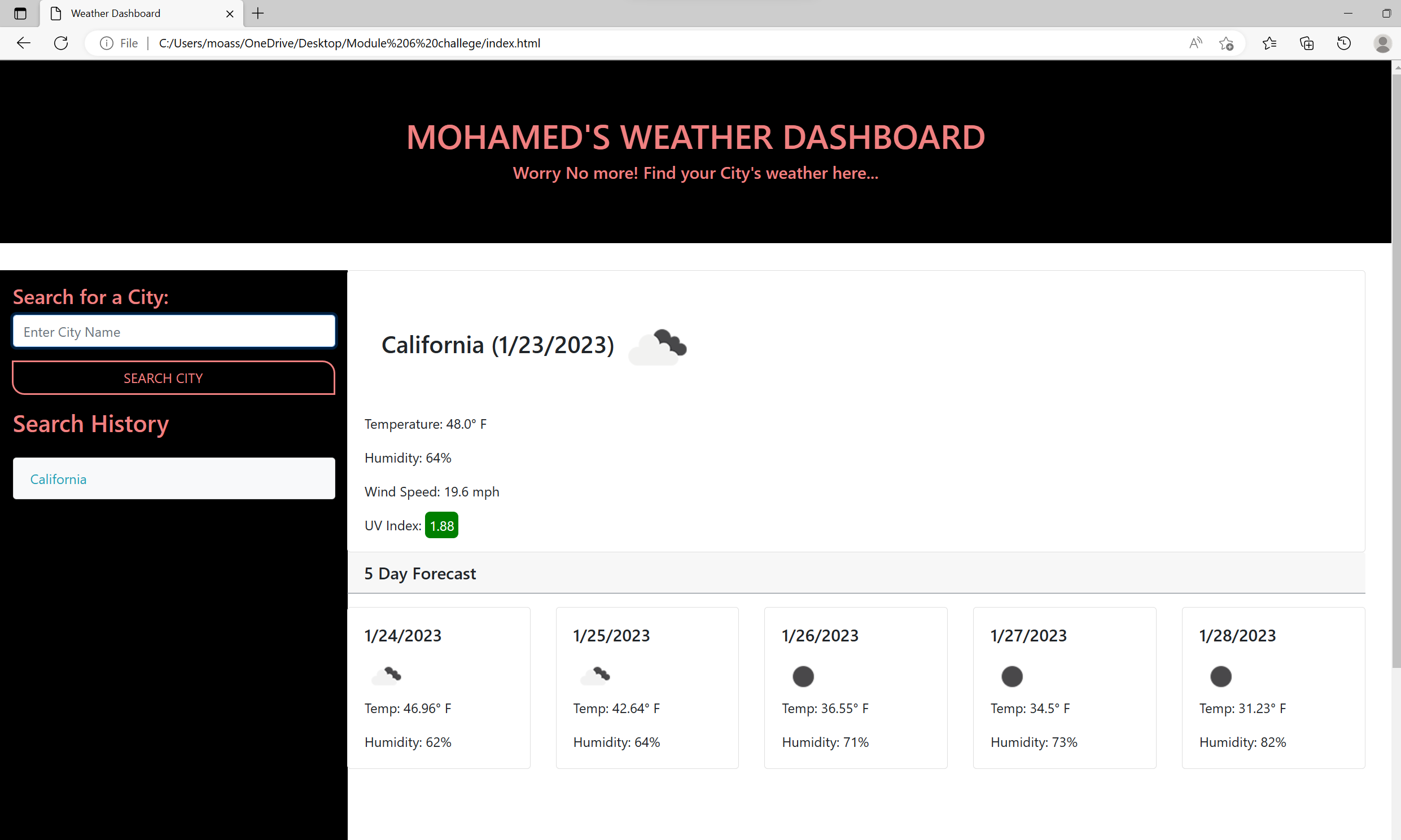Open the Favorites panel

pos(1269,43)
